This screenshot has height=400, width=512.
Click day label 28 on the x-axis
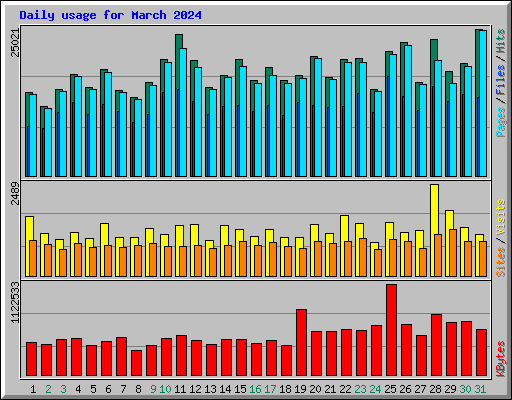[x=435, y=389]
